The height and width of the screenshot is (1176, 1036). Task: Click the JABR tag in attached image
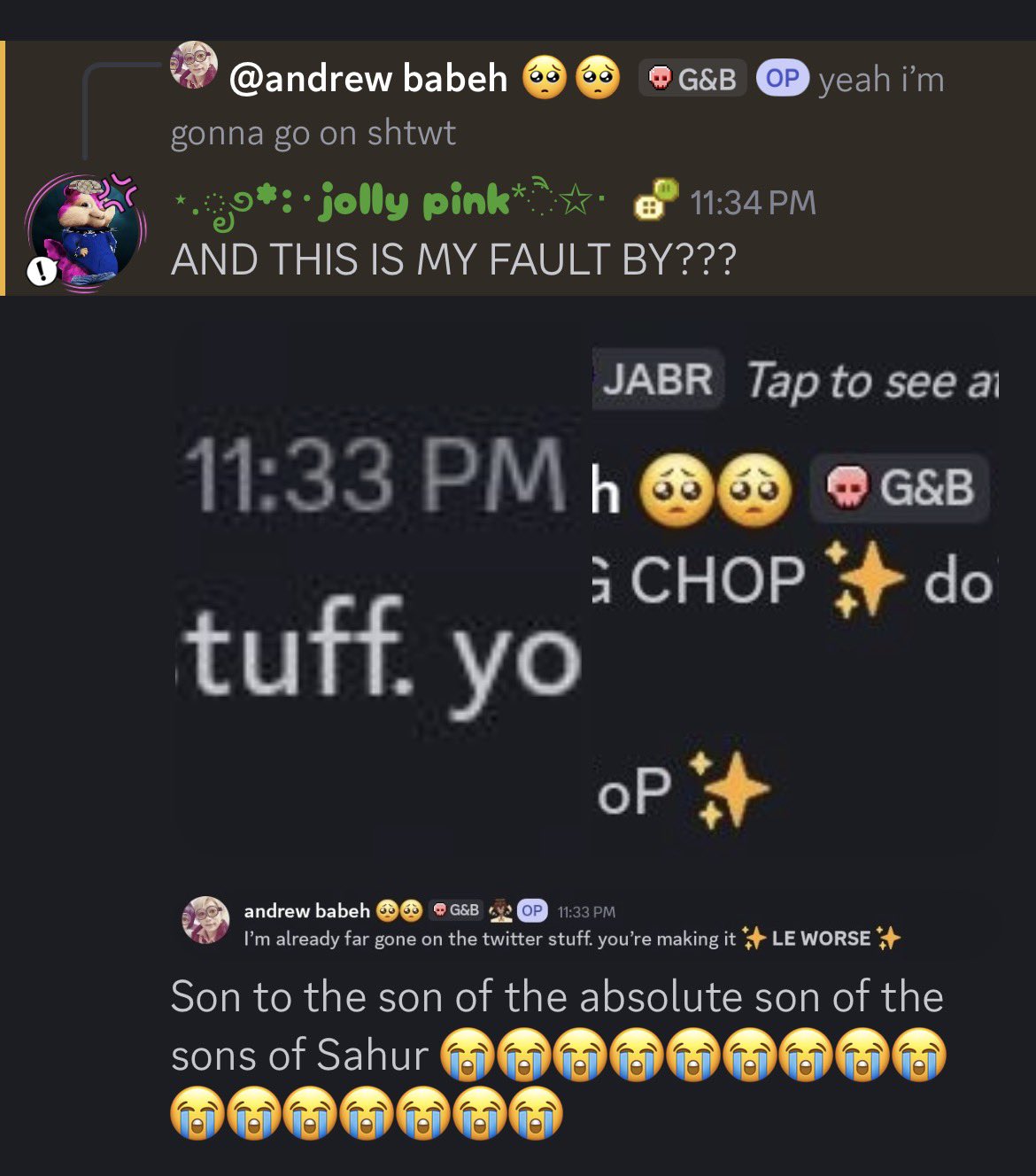(x=658, y=380)
